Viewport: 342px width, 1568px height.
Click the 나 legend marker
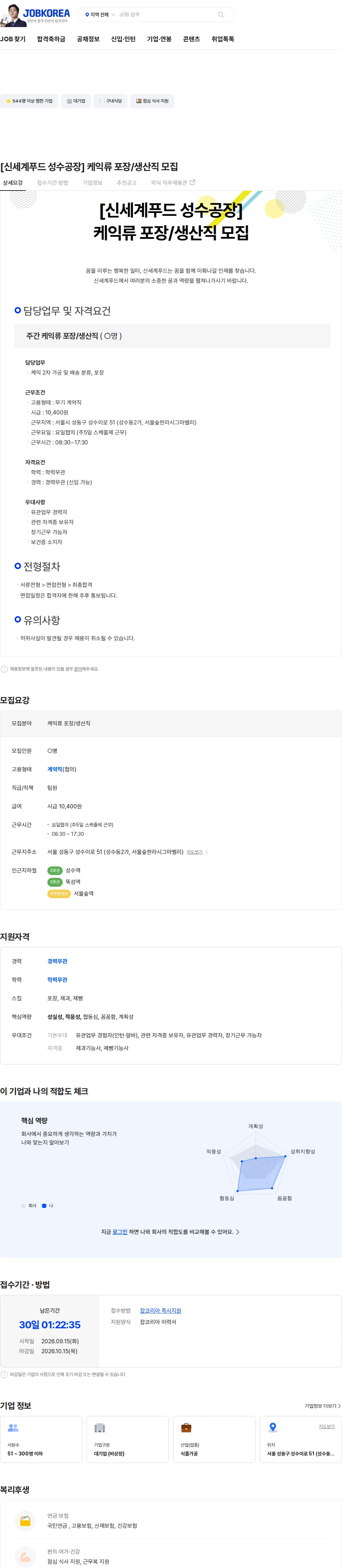44,1206
